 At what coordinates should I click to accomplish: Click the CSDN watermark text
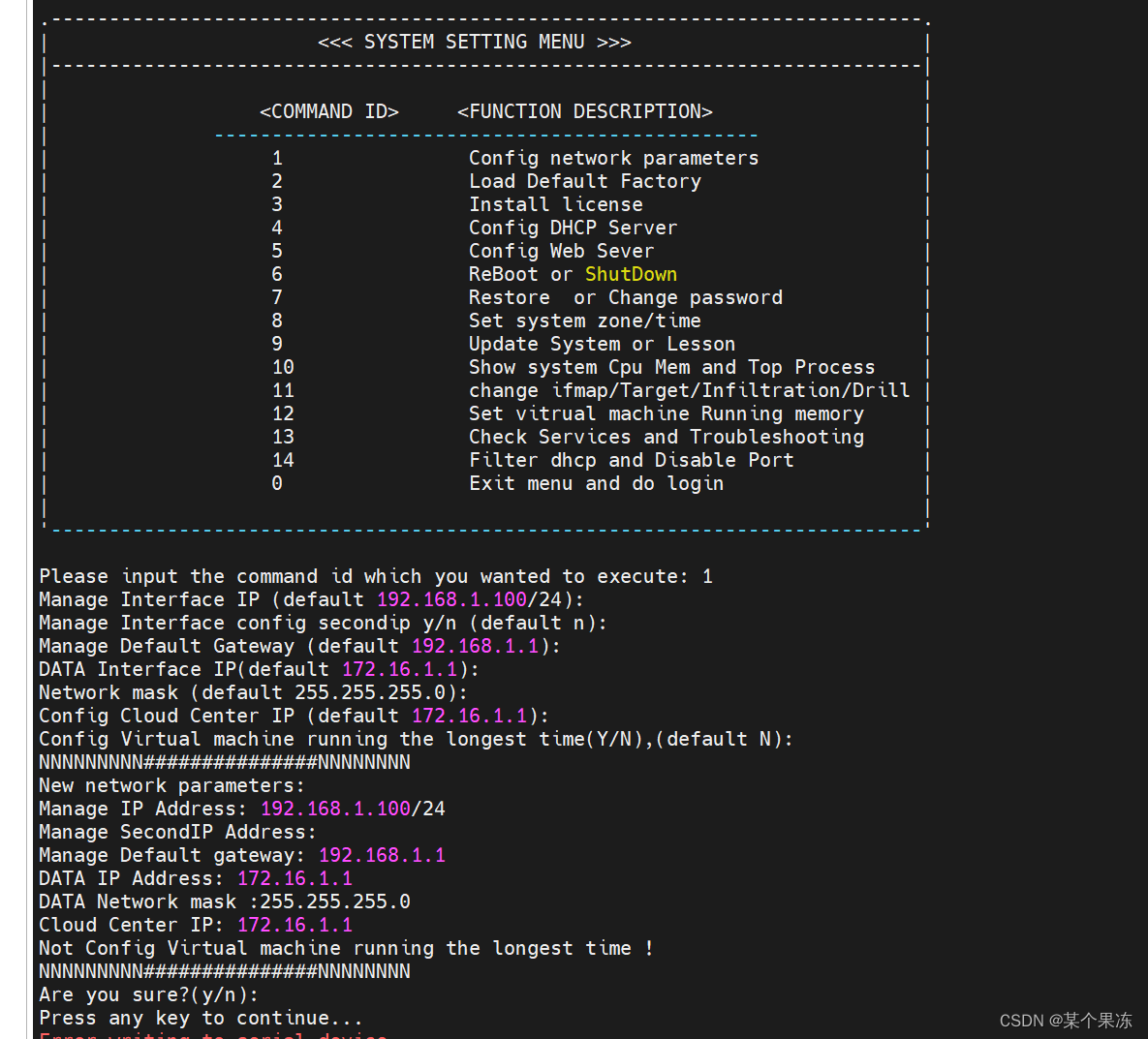pyautogui.click(x=1066, y=1020)
